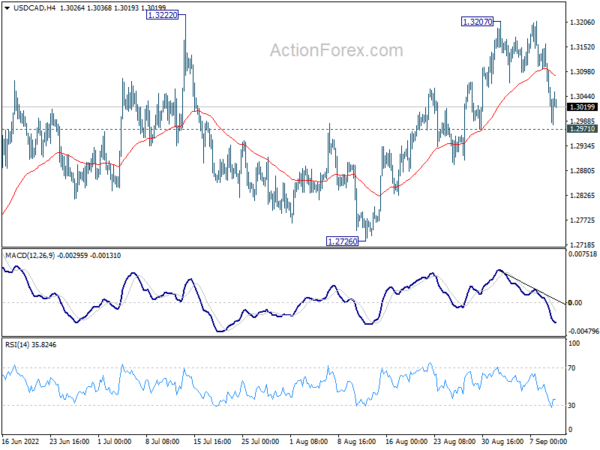Select the USDCAD,H4 chart title text

tap(34, 8)
